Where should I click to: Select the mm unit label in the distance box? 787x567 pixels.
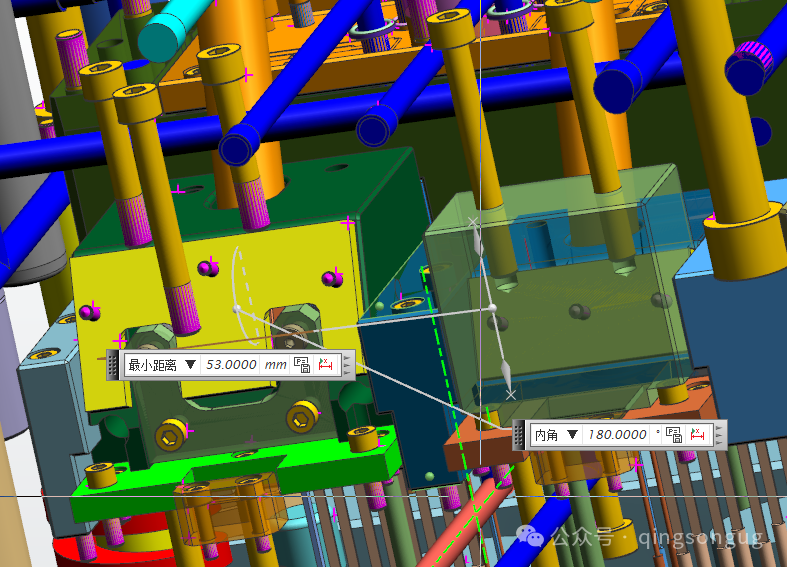(x=276, y=365)
